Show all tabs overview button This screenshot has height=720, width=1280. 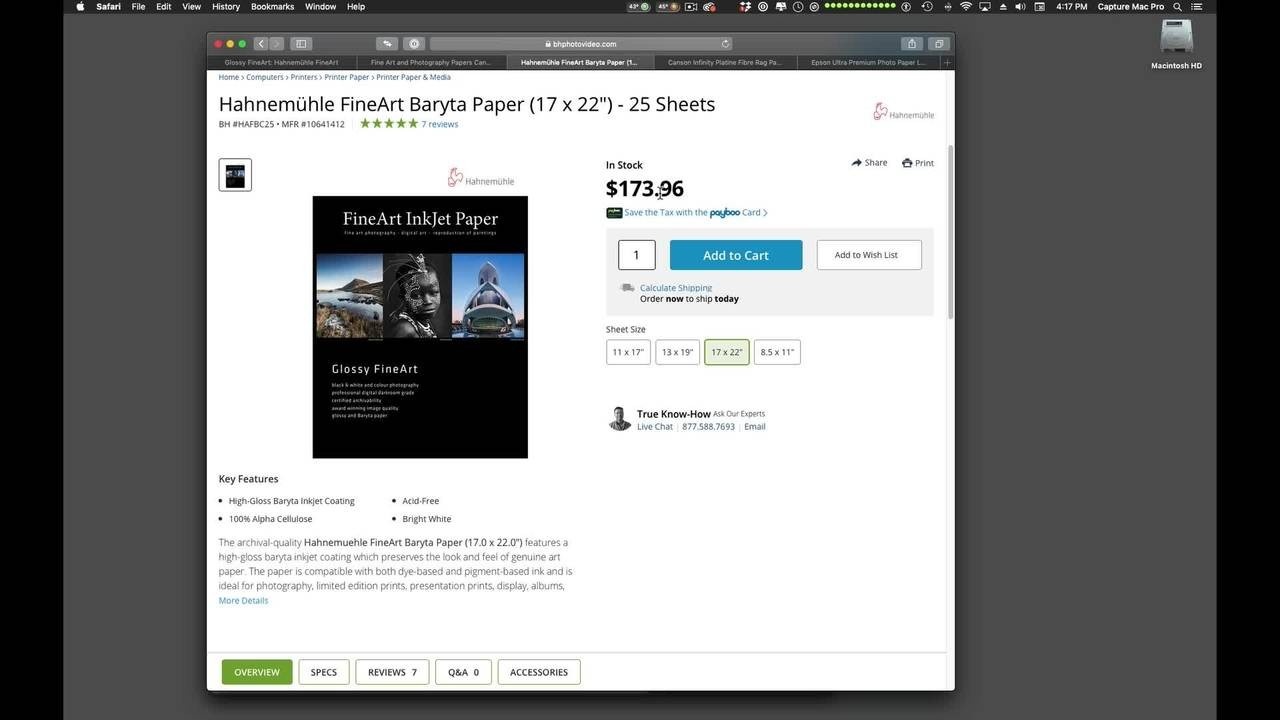(939, 44)
